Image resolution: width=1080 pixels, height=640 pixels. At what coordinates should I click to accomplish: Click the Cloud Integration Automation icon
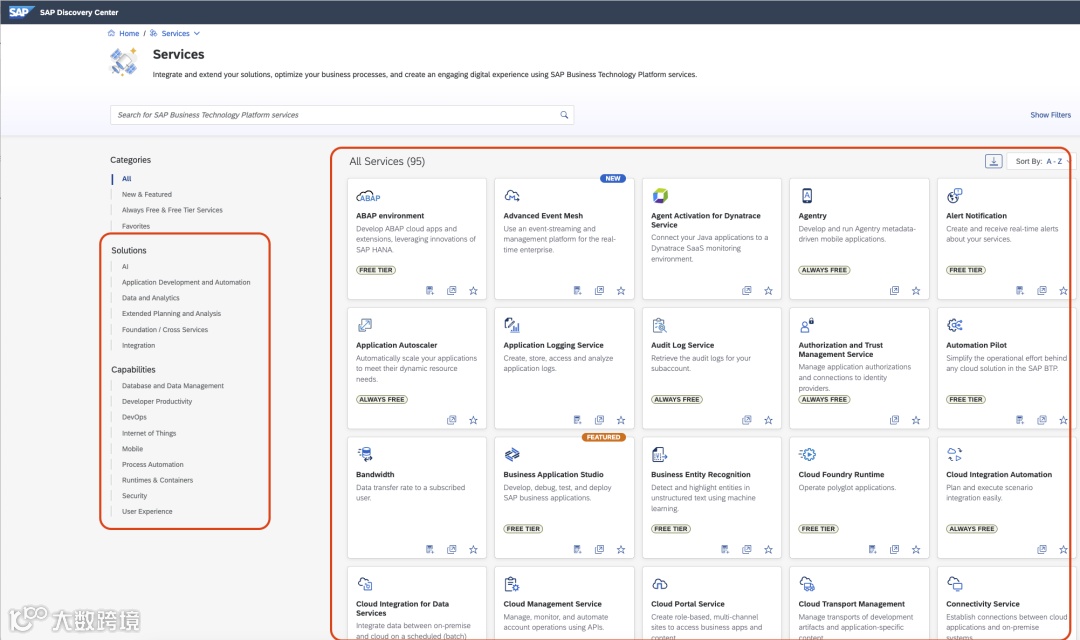(x=954, y=454)
